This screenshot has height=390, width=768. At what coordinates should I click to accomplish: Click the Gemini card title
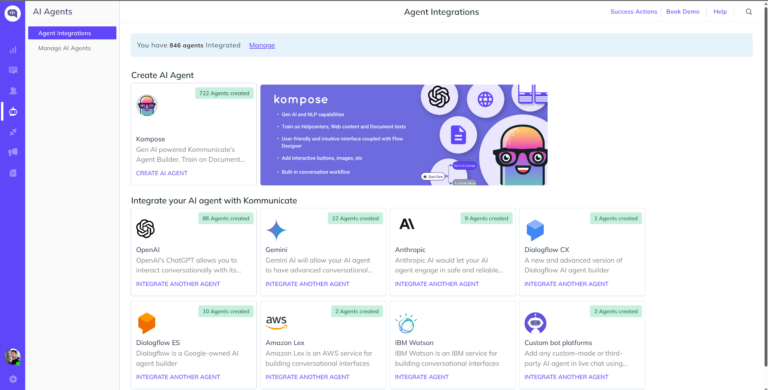(x=276, y=250)
